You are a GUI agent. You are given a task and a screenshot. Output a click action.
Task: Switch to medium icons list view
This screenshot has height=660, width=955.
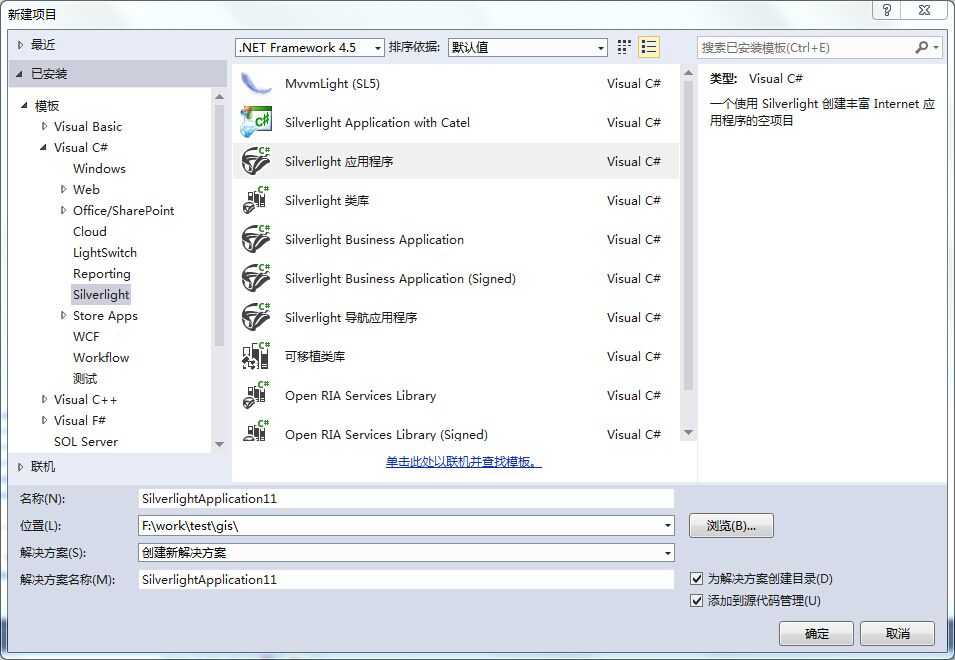pos(649,47)
